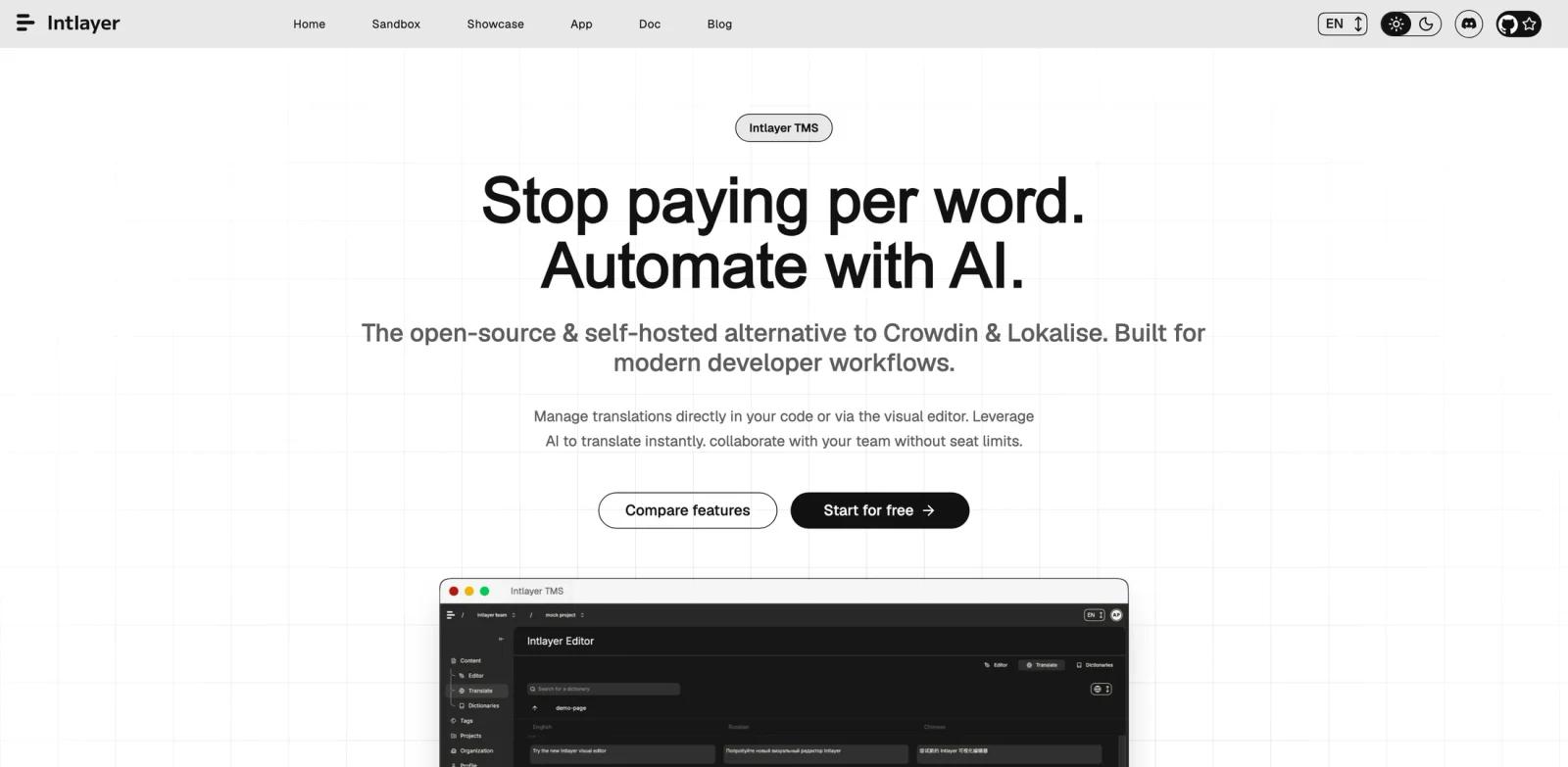Click the red close dot in demo window
Screen dimensions: 1568x767
pos(454,591)
